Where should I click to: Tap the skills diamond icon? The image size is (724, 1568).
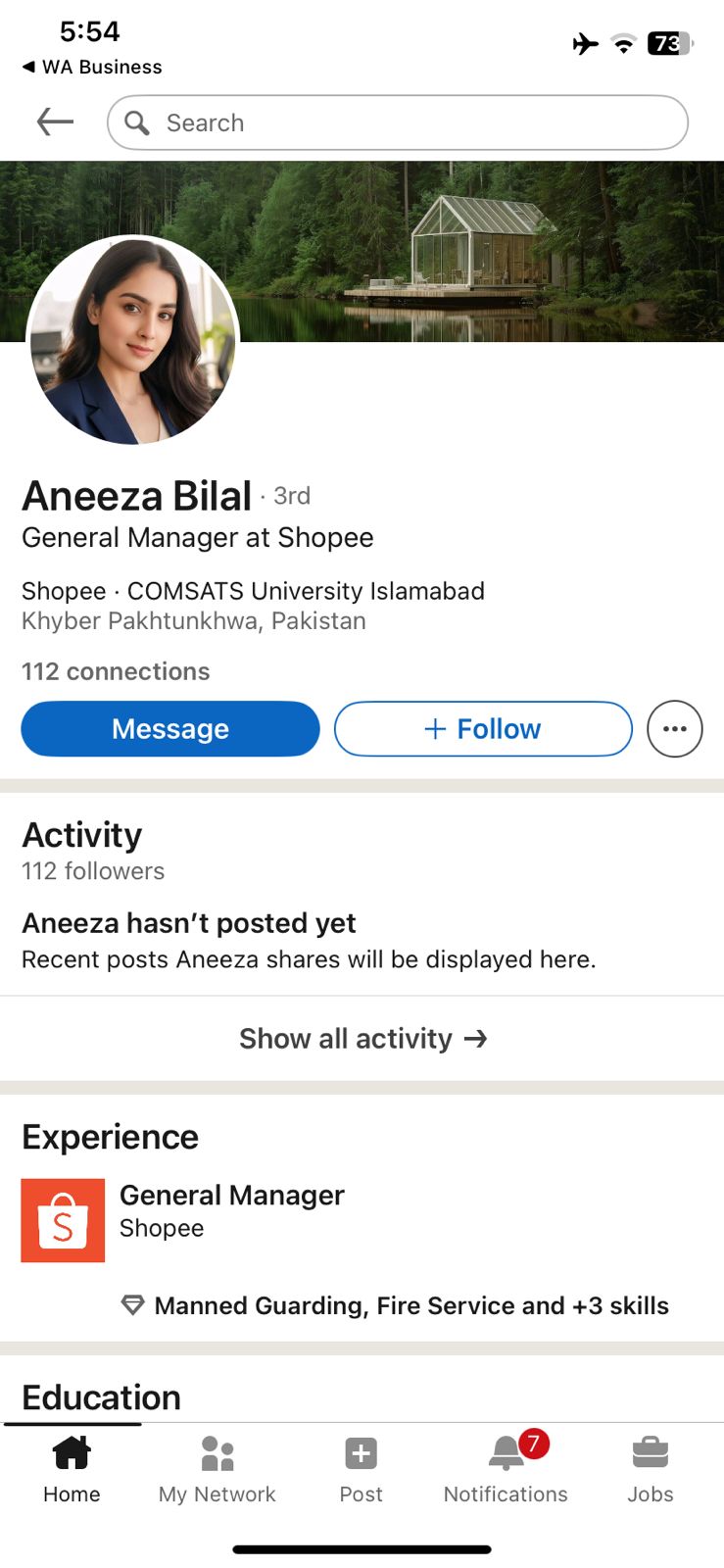132,1305
